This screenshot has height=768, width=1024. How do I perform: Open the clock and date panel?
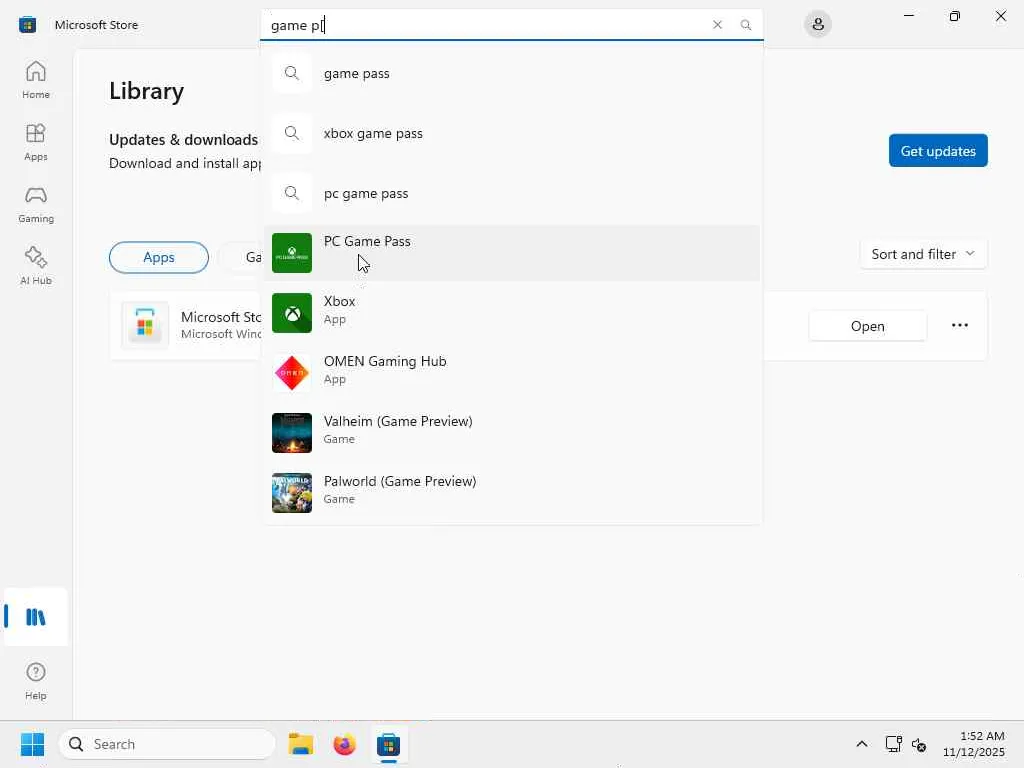pos(974,744)
